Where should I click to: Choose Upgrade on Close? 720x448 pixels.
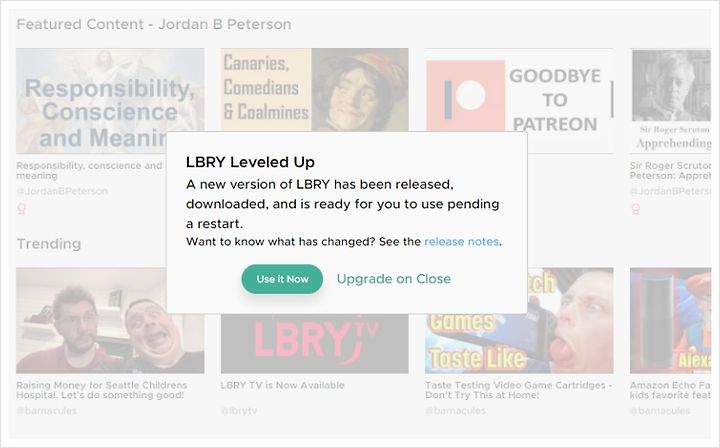[394, 279]
